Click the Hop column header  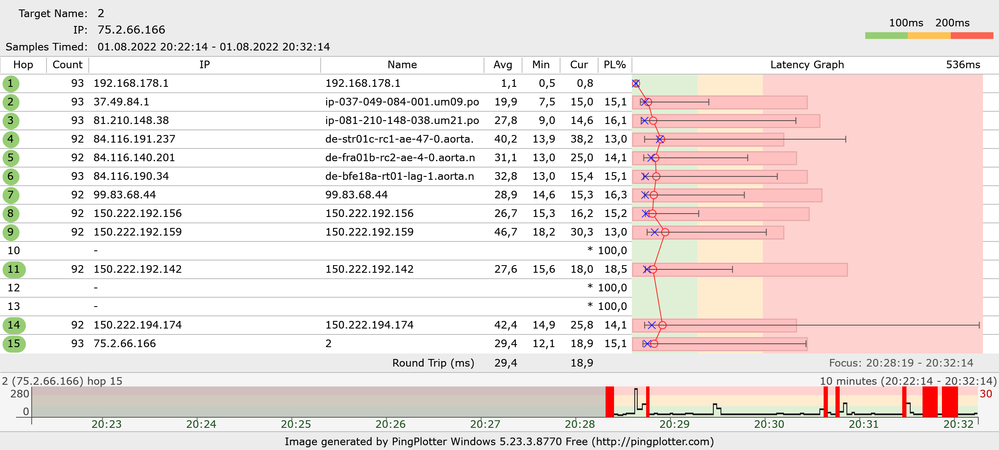[23, 64]
